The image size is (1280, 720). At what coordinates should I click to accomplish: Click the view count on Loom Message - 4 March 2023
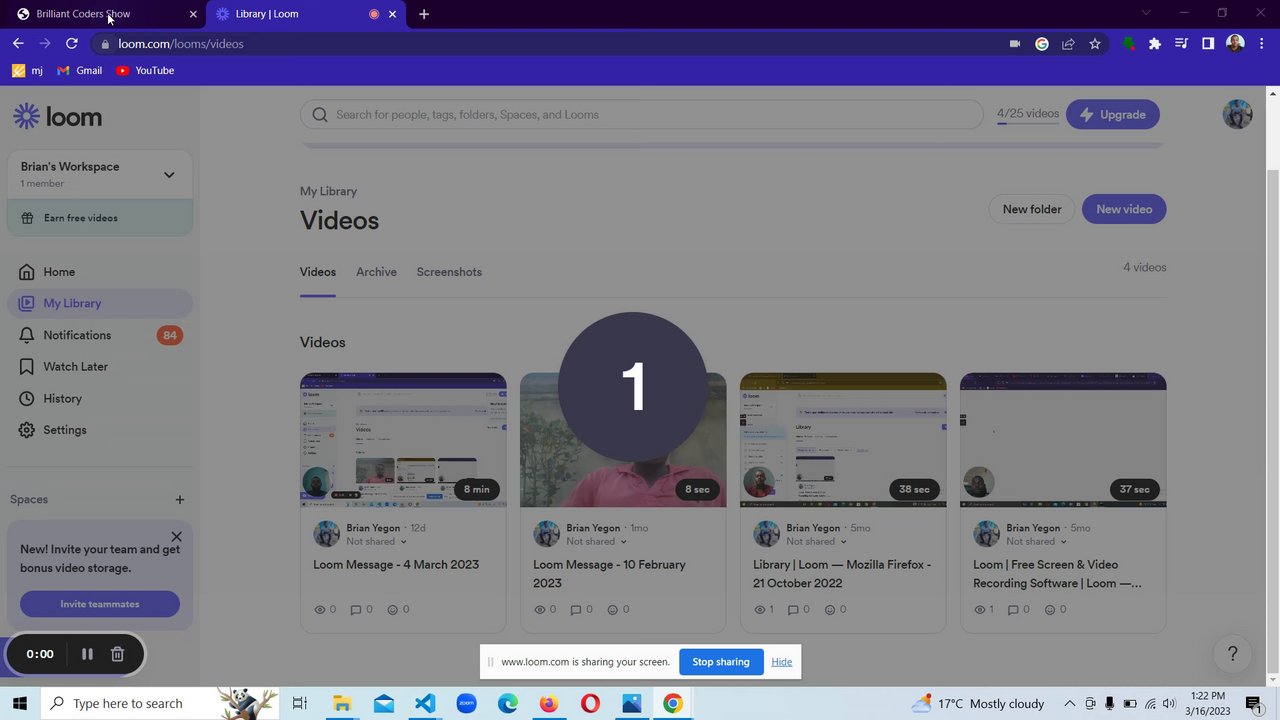point(325,609)
